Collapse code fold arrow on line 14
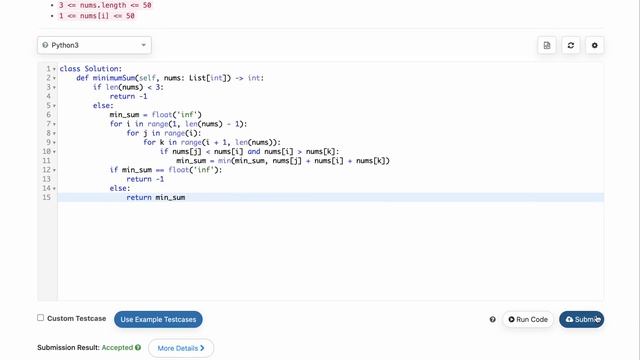Viewport: 640px width, 360px height. (54, 188)
